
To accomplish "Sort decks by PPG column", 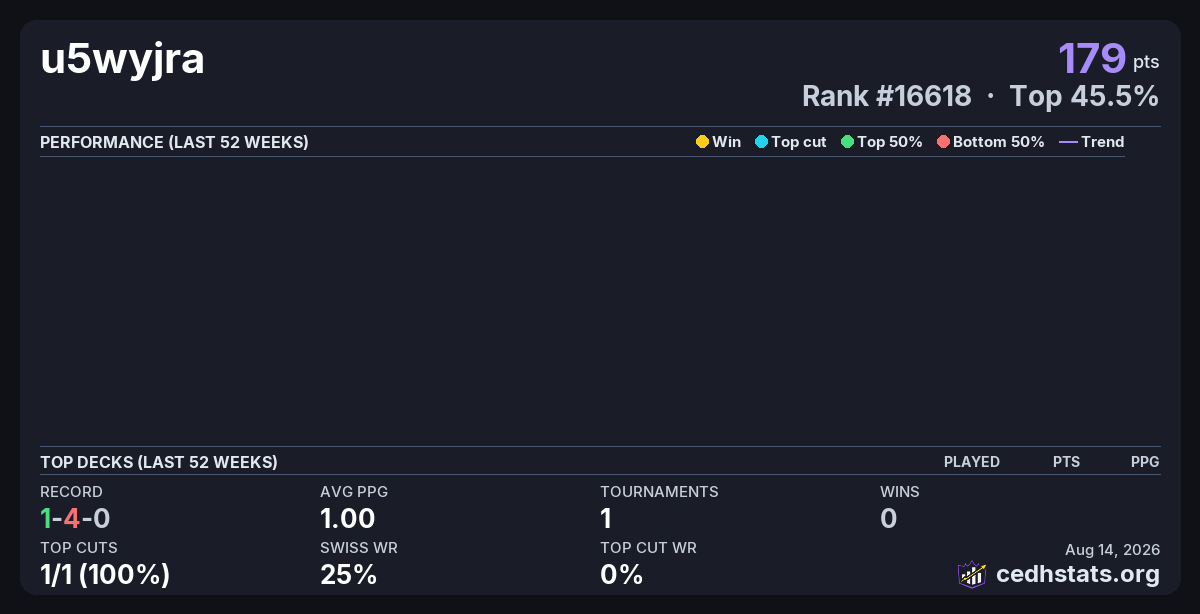I will pos(1145,462).
